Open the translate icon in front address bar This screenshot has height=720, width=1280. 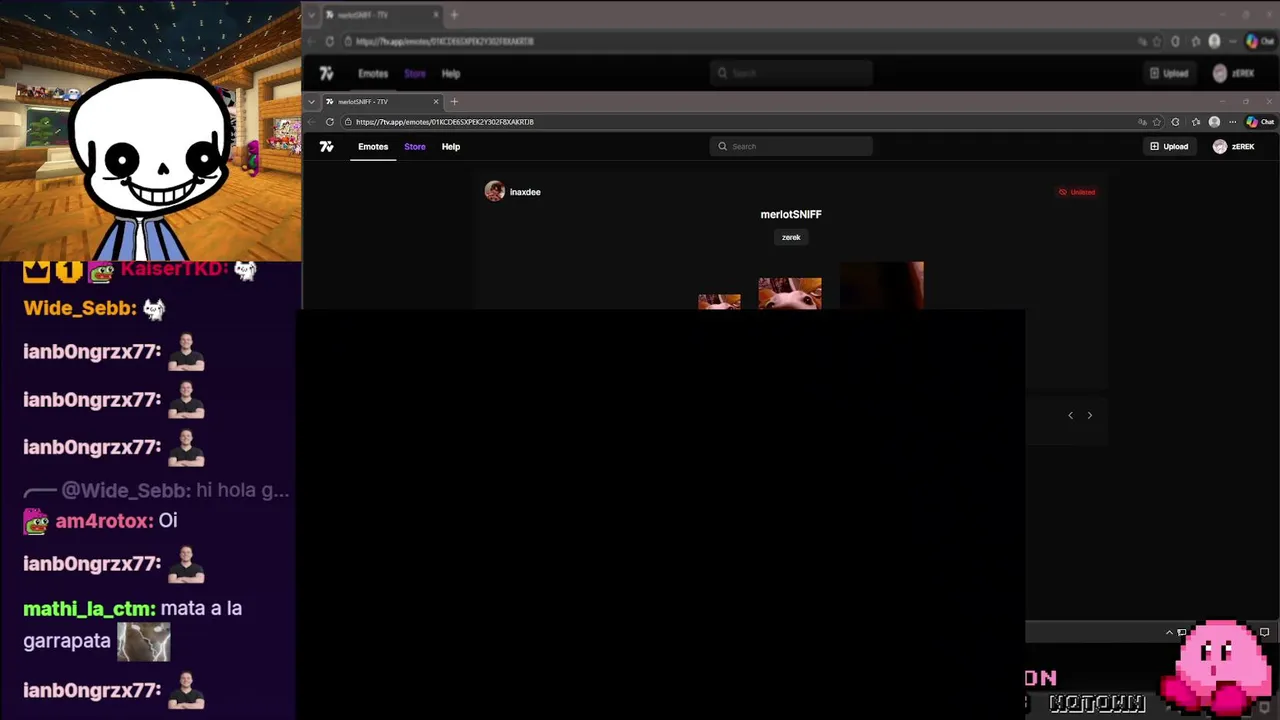pyautogui.click(x=1142, y=122)
